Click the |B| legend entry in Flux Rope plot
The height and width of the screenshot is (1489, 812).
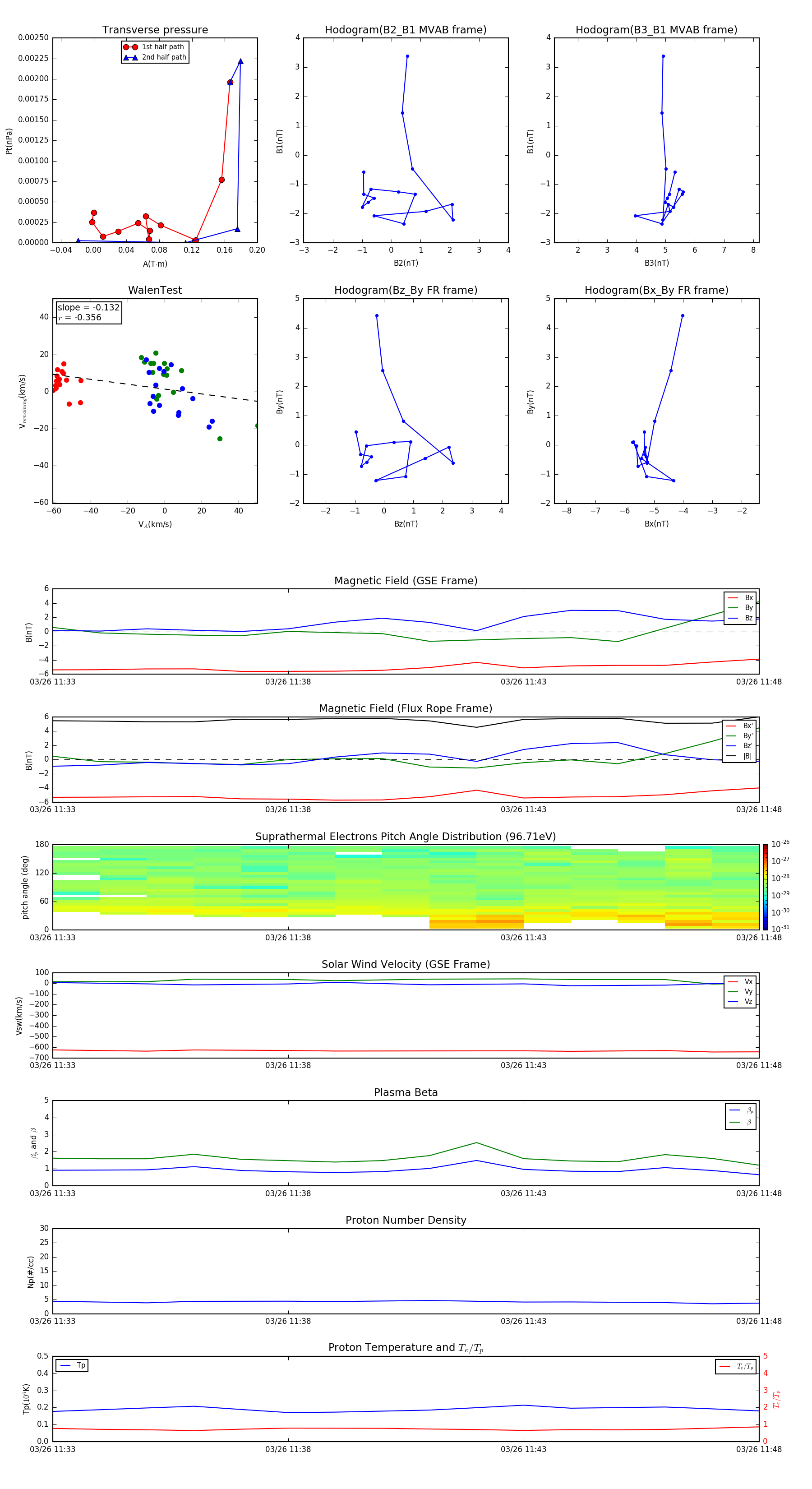click(x=739, y=756)
